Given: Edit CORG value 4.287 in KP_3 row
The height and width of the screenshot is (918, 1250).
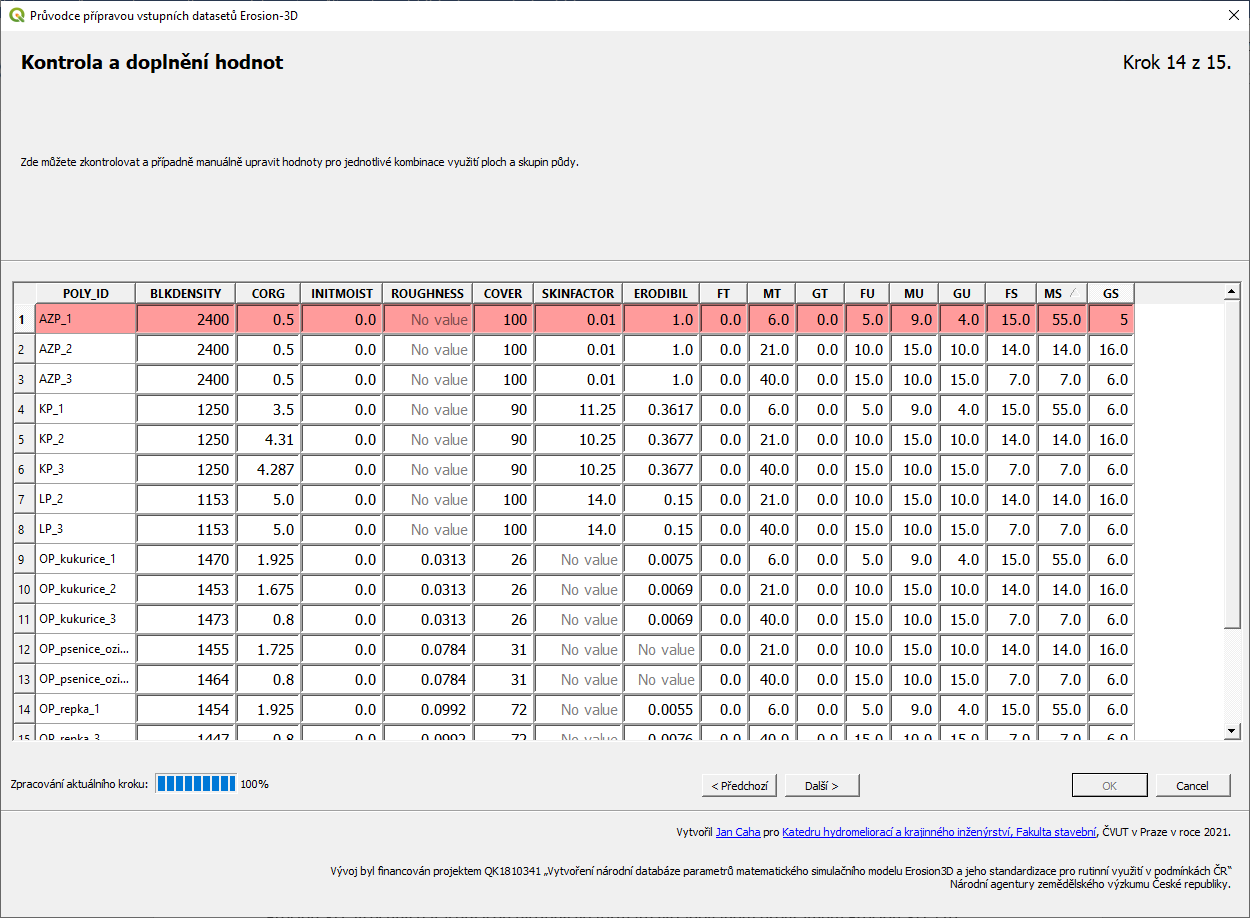Looking at the screenshot, I should [268, 469].
